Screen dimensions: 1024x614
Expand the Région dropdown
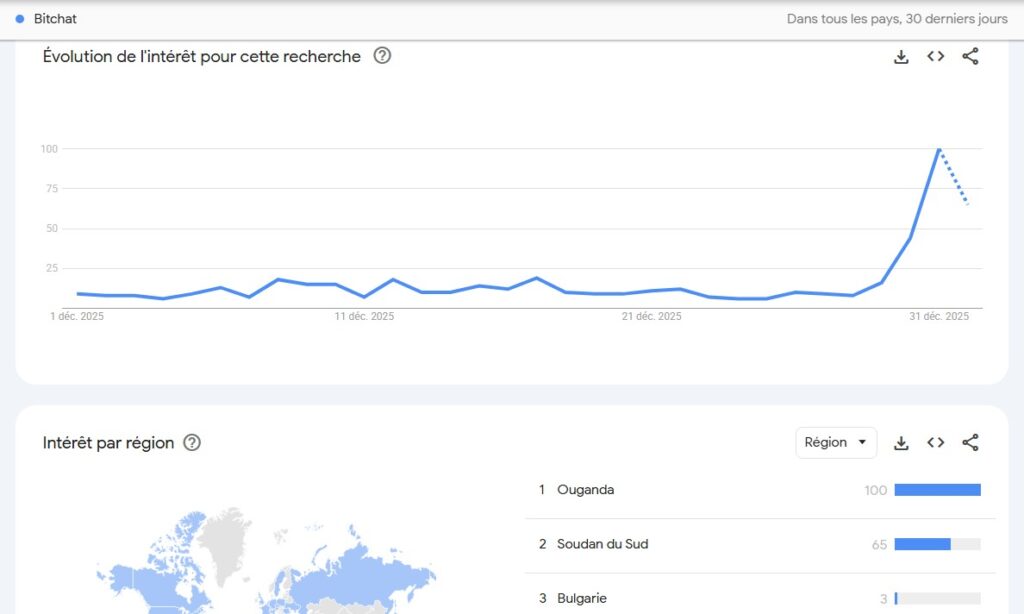tap(836, 443)
